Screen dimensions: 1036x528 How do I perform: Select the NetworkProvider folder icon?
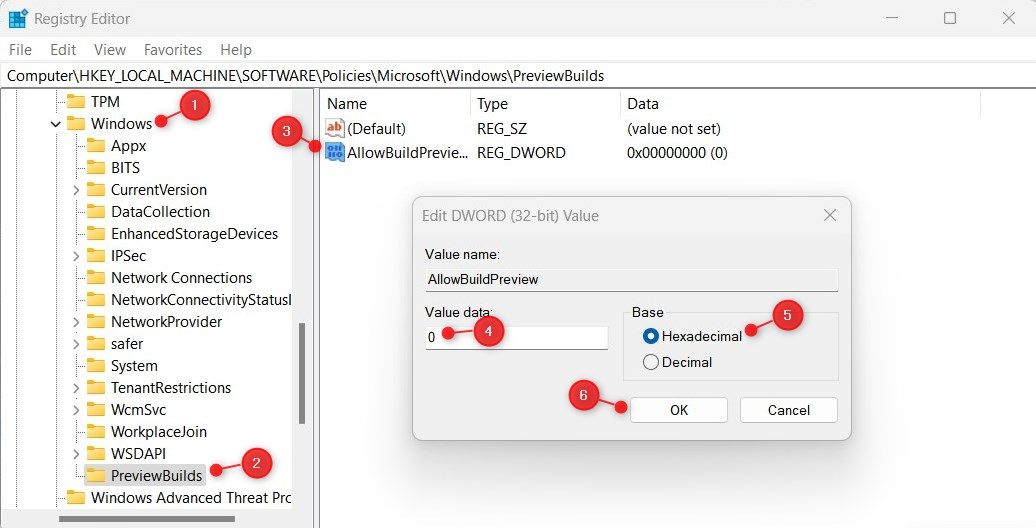[96, 322]
